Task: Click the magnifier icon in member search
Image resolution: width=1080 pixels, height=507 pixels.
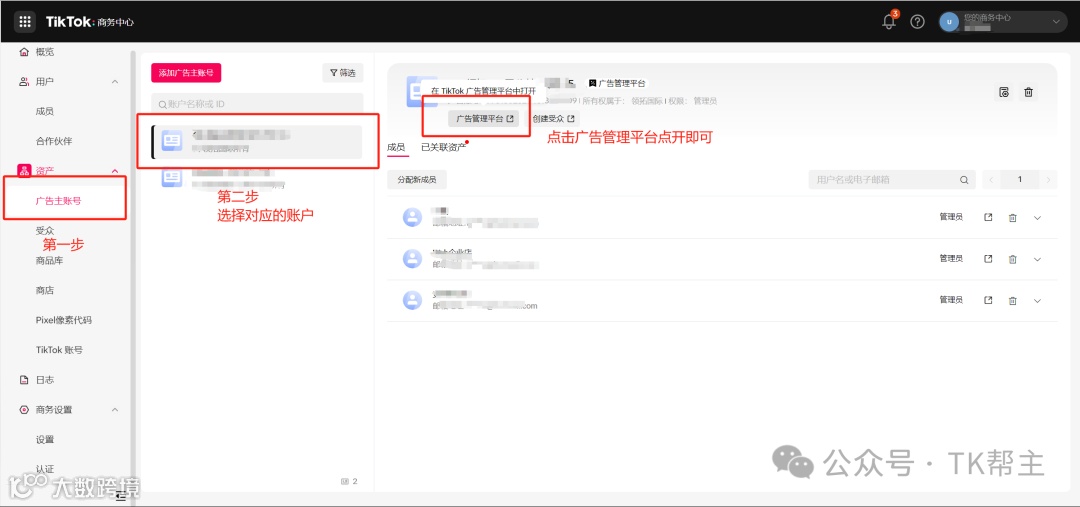Action: pos(964,180)
